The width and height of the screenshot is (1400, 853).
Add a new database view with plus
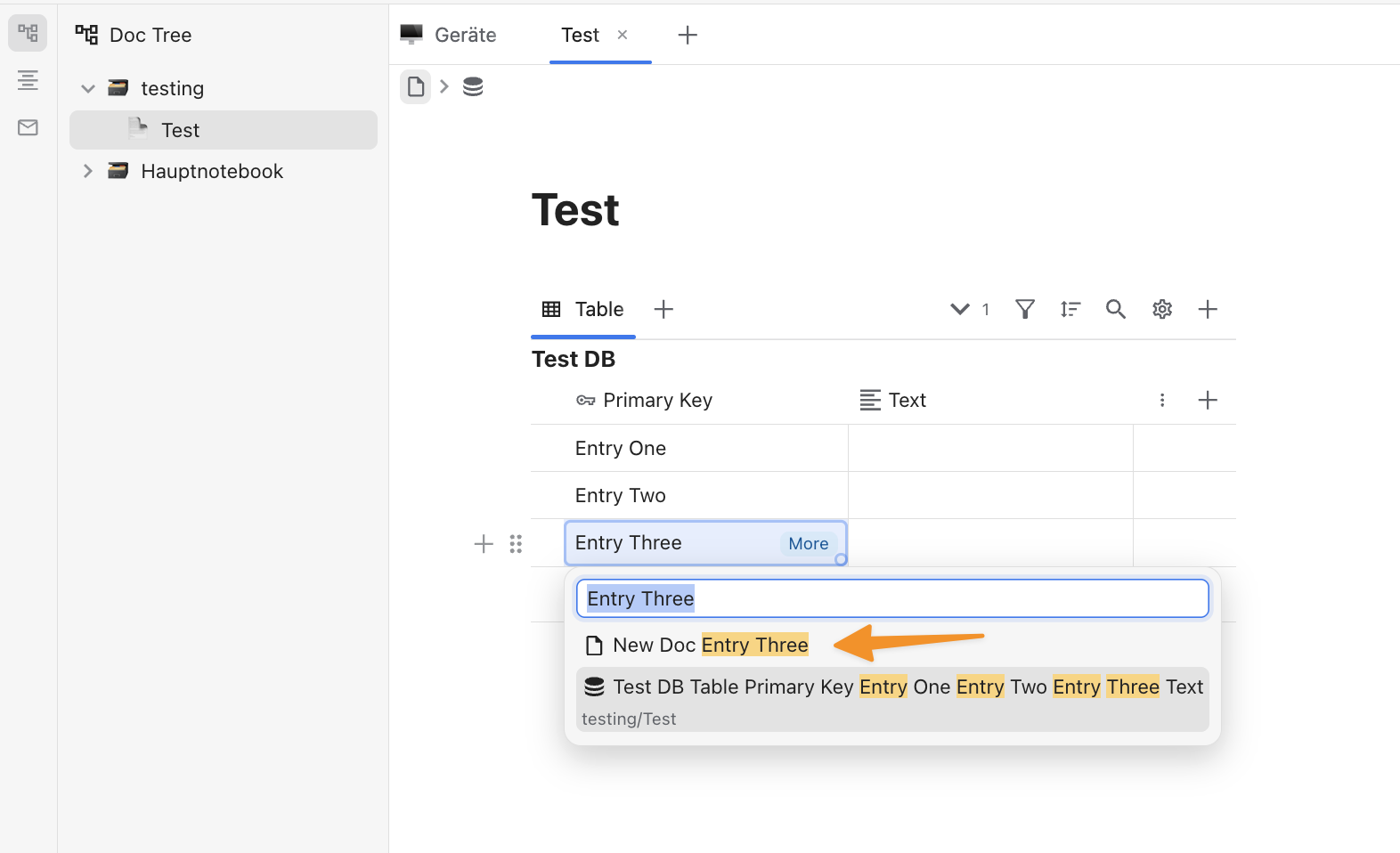click(x=663, y=309)
